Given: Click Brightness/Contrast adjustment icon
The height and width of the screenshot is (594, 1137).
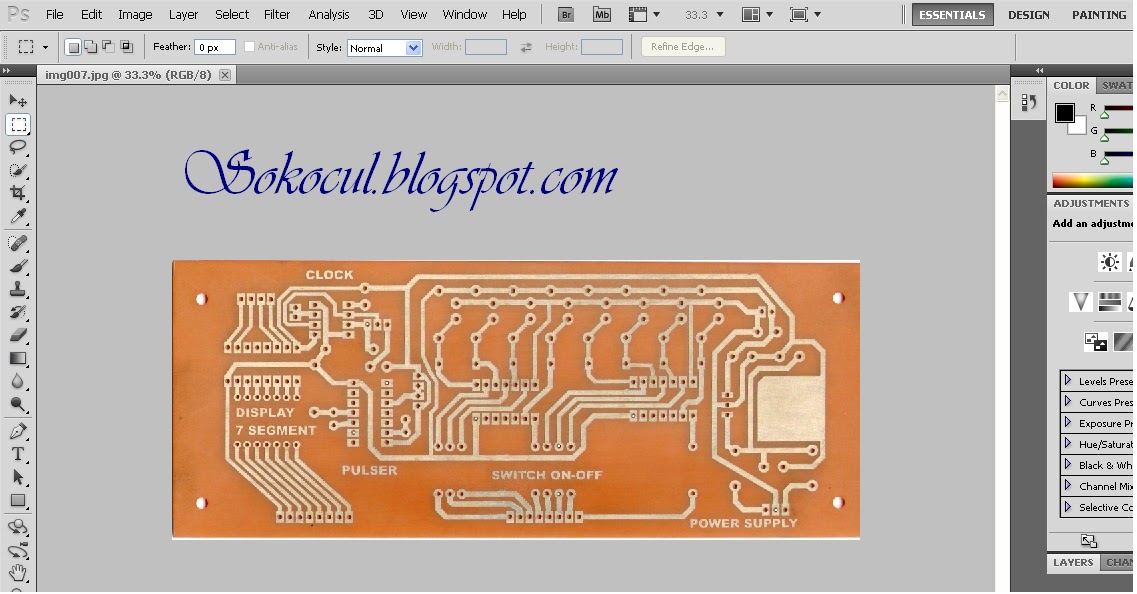Looking at the screenshot, I should [x=1109, y=262].
